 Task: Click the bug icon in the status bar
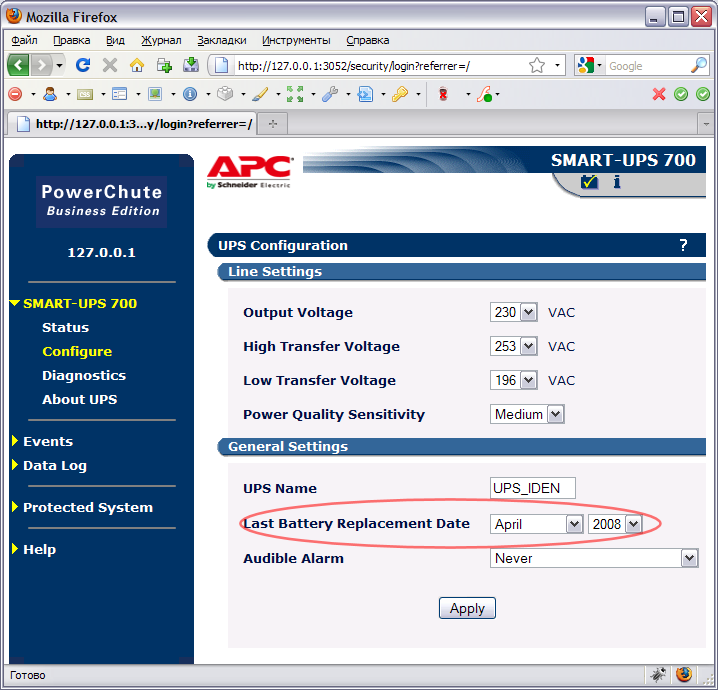click(658, 674)
